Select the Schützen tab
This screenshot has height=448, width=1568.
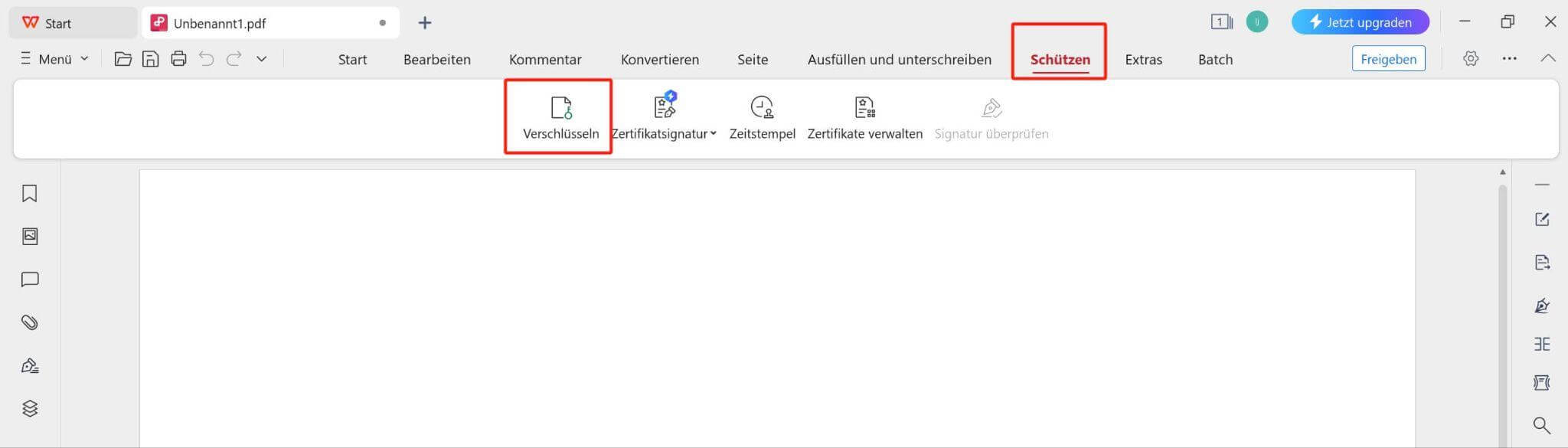pos(1060,60)
